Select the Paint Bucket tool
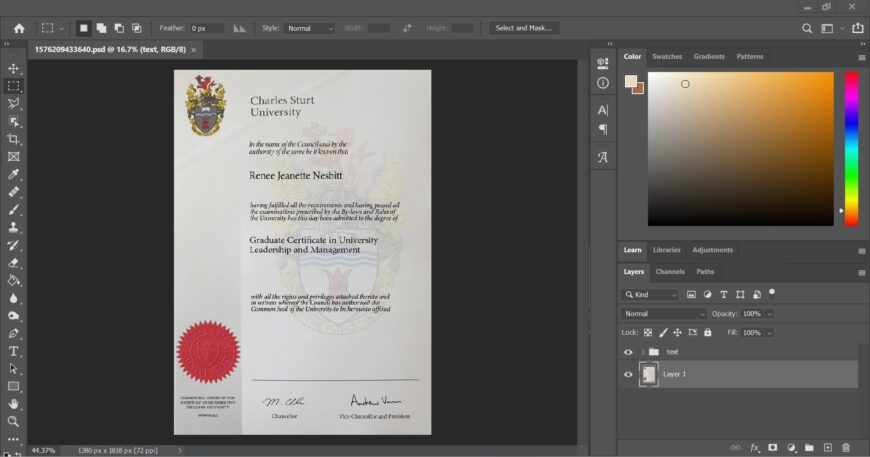Screen dimensions: 870x457 click(13, 281)
